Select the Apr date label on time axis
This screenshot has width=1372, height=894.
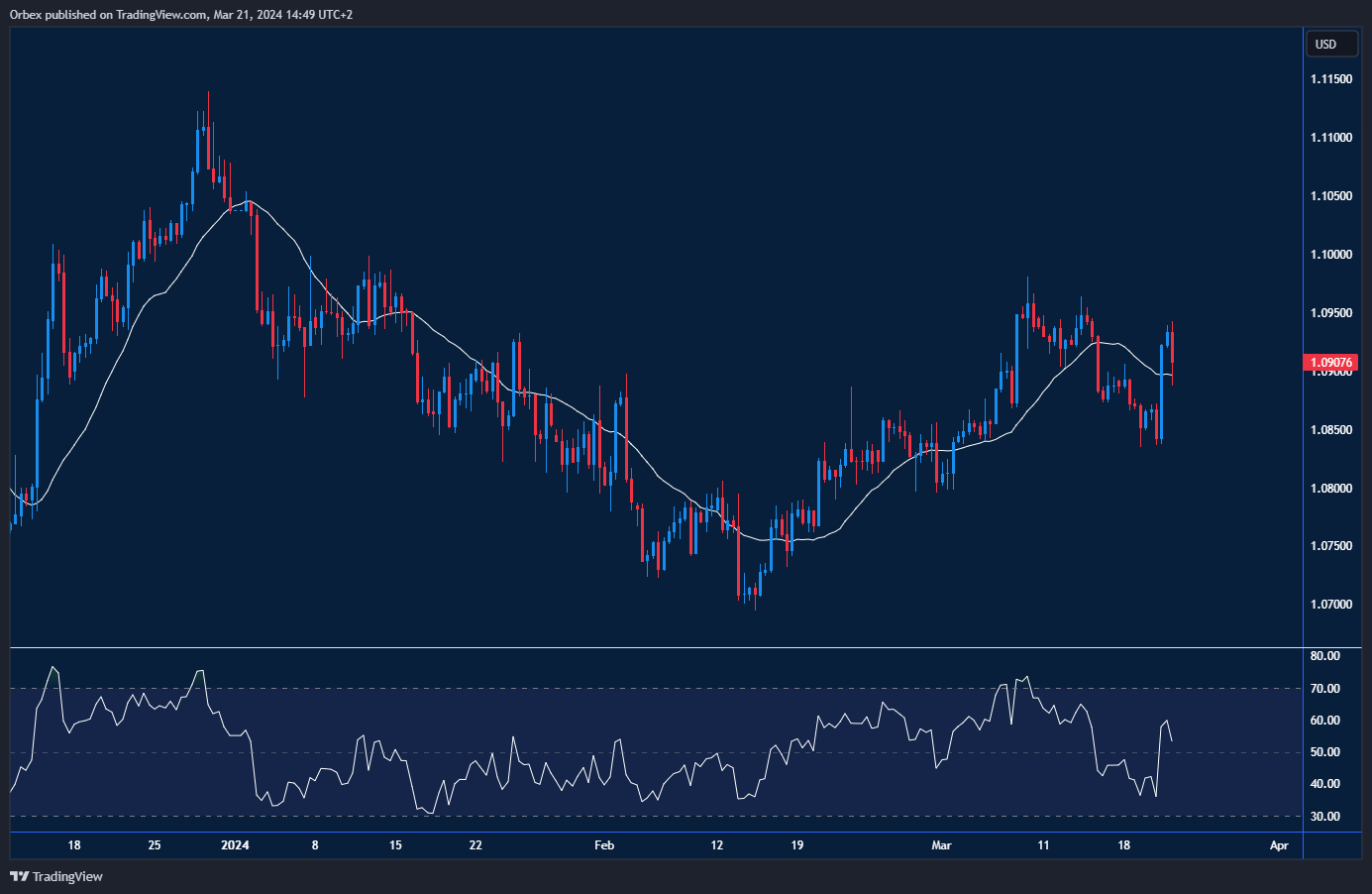coord(1279,845)
